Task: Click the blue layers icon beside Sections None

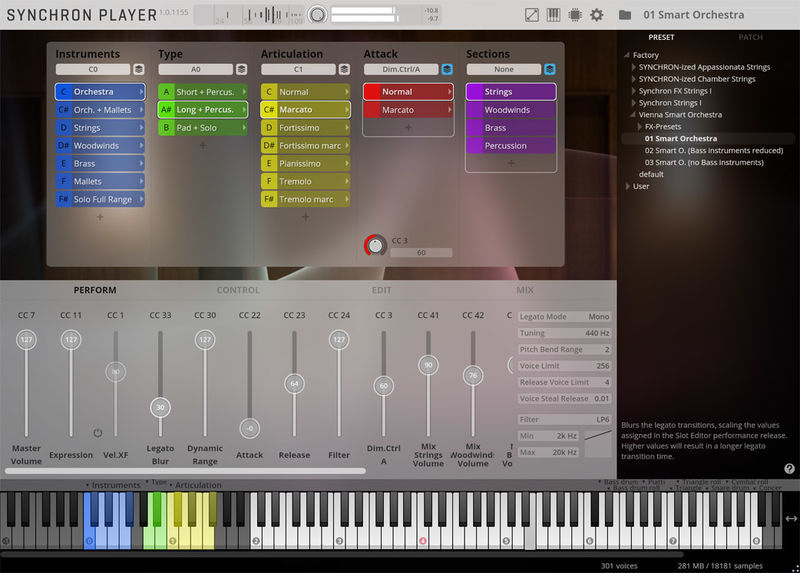Action: click(550, 69)
